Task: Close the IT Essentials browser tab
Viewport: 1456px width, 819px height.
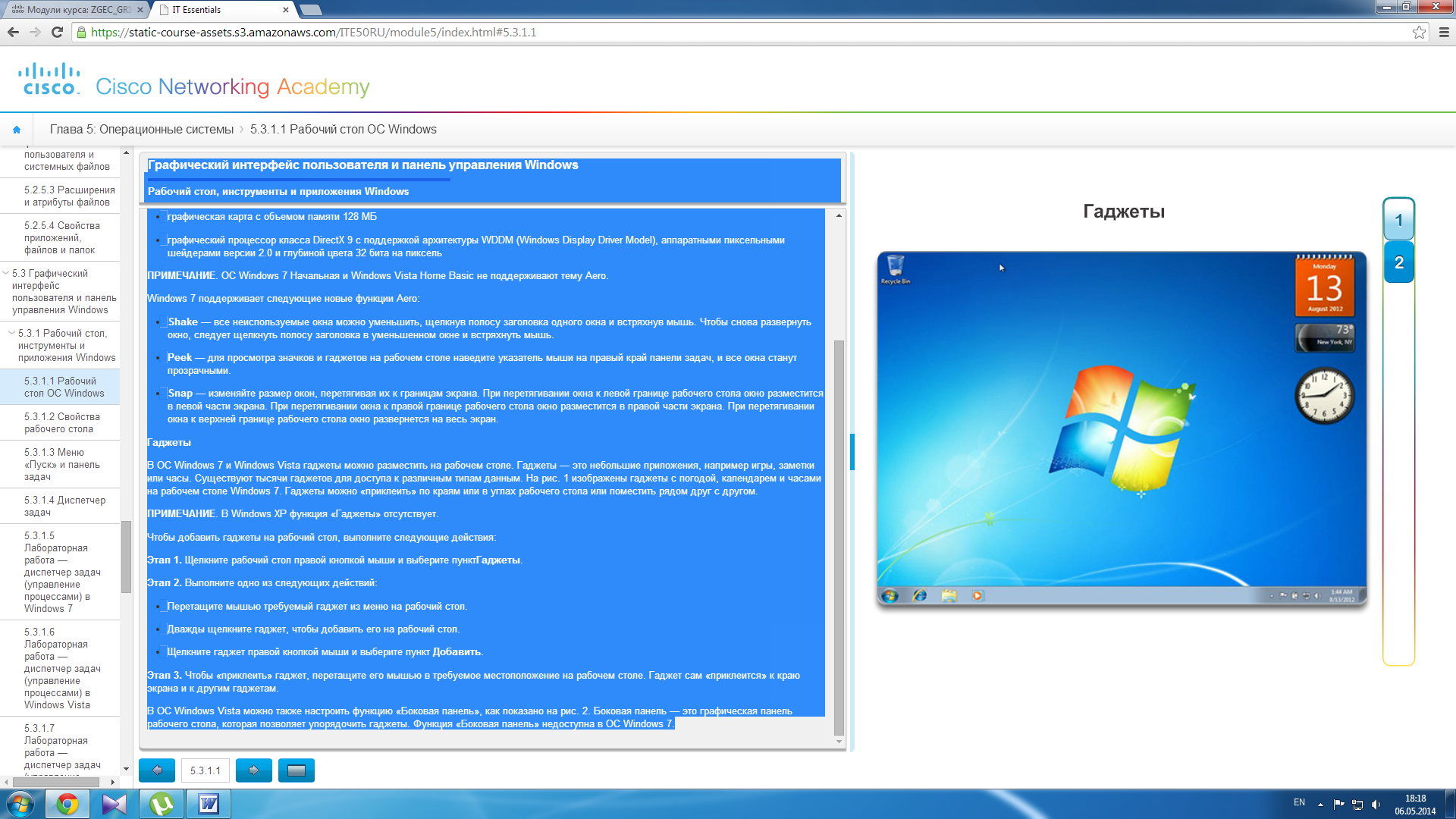Action: [x=286, y=10]
